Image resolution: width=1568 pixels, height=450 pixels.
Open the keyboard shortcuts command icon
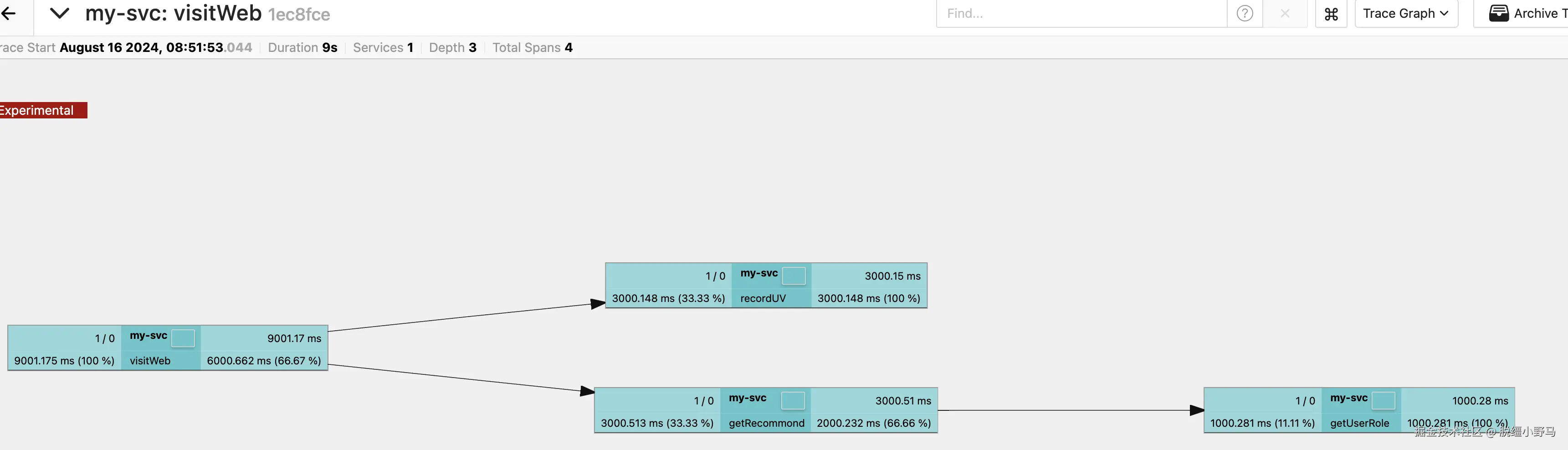tap(1331, 13)
